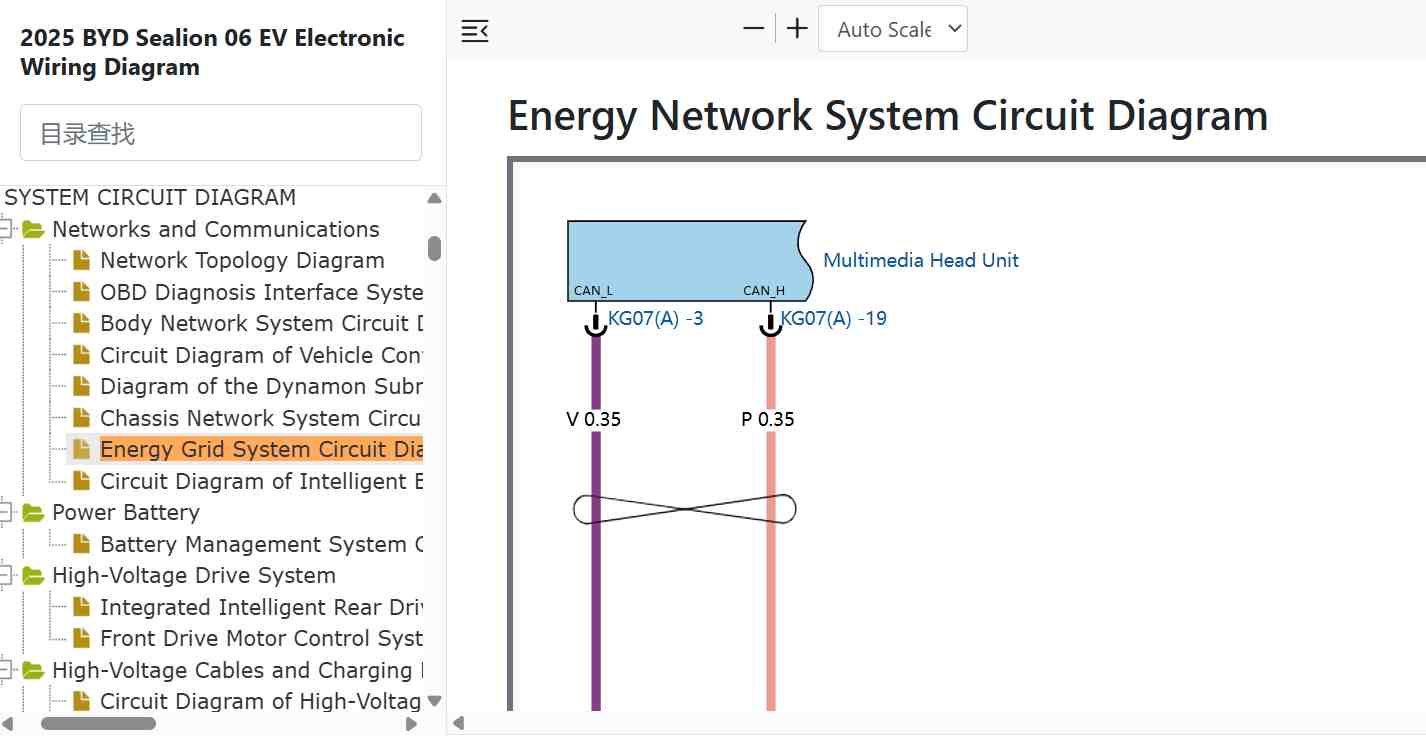Open Circuit Diagram of Vehicle Controller

pos(261,355)
